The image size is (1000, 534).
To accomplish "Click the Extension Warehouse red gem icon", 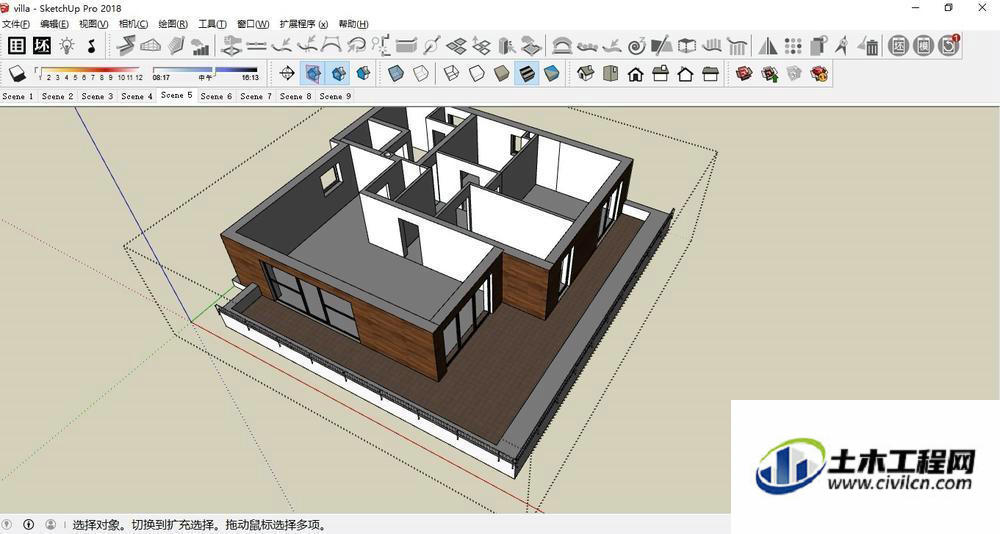I will (x=819, y=74).
